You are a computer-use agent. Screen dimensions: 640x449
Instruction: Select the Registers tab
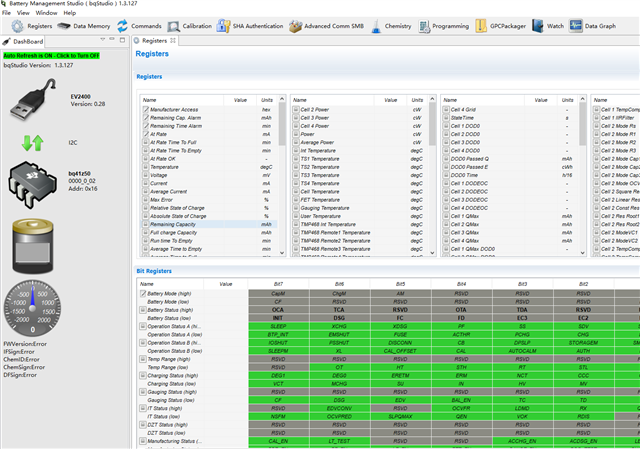point(154,40)
